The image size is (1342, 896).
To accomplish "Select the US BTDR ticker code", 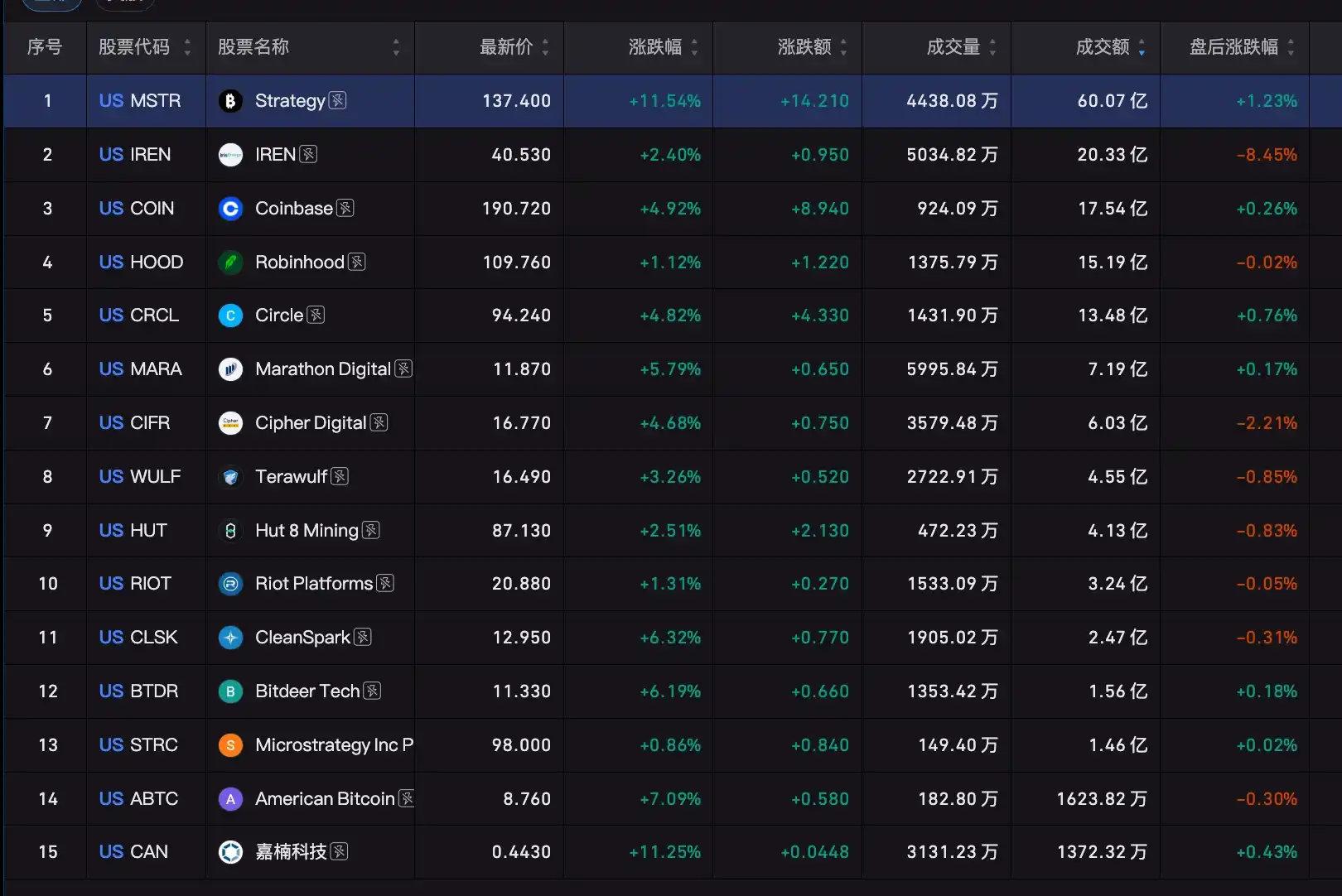I will (x=138, y=691).
